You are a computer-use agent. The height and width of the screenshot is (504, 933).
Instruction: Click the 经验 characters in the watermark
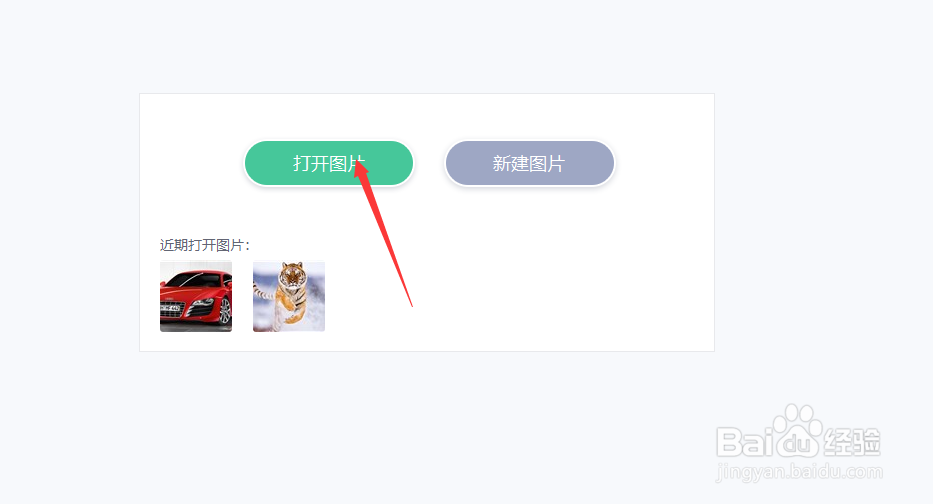pyautogui.click(x=853, y=442)
